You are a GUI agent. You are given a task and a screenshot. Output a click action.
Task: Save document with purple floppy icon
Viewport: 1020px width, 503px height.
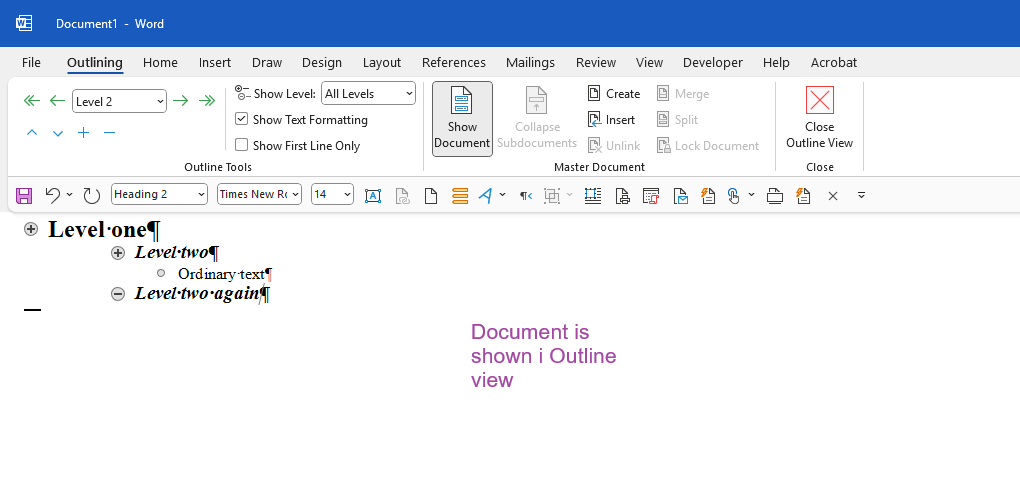[x=24, y=195]
